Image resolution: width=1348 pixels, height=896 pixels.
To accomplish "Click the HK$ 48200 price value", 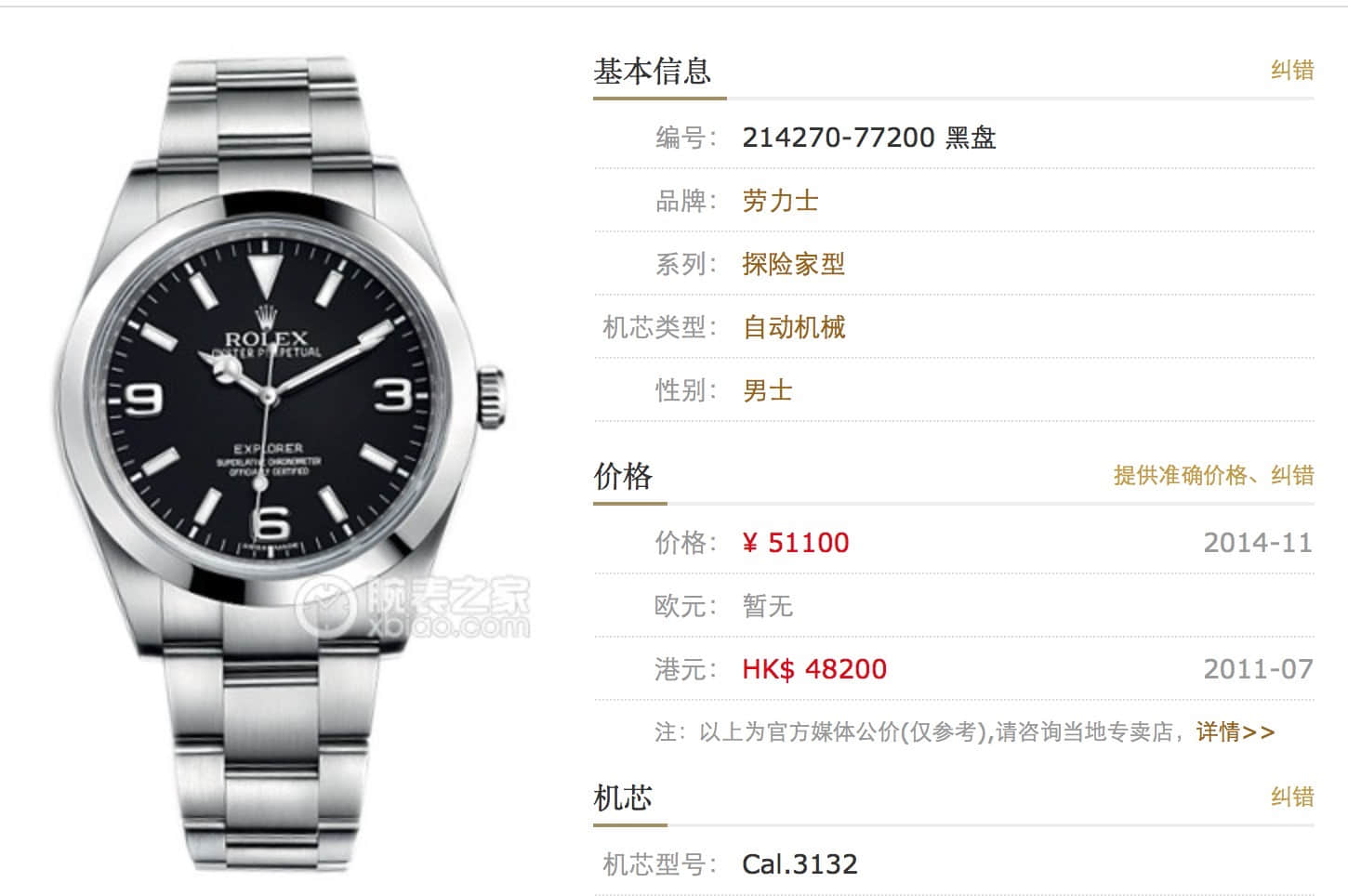I will [814, 669].
